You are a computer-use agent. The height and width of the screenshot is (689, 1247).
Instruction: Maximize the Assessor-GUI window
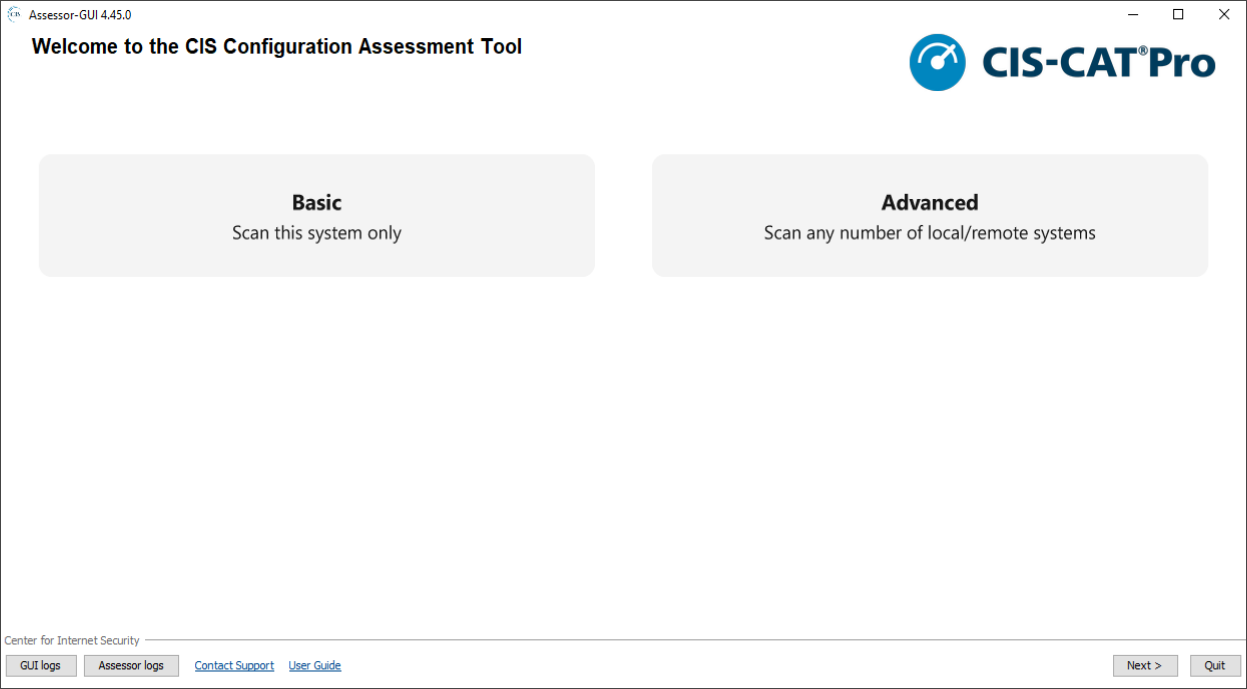[1178, 14]
